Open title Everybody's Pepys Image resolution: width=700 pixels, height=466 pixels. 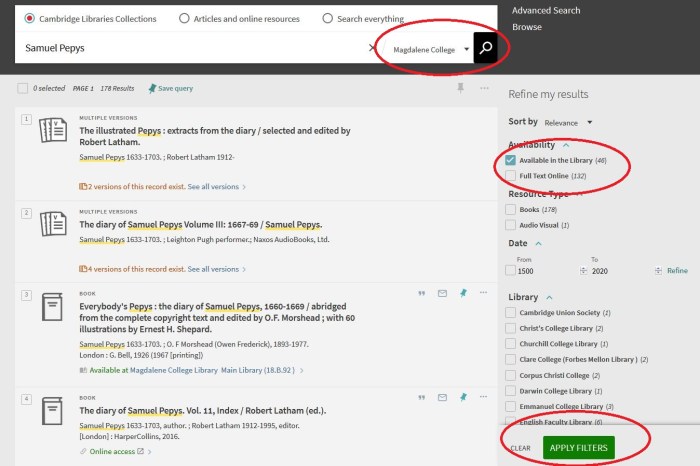coord(217,317)
